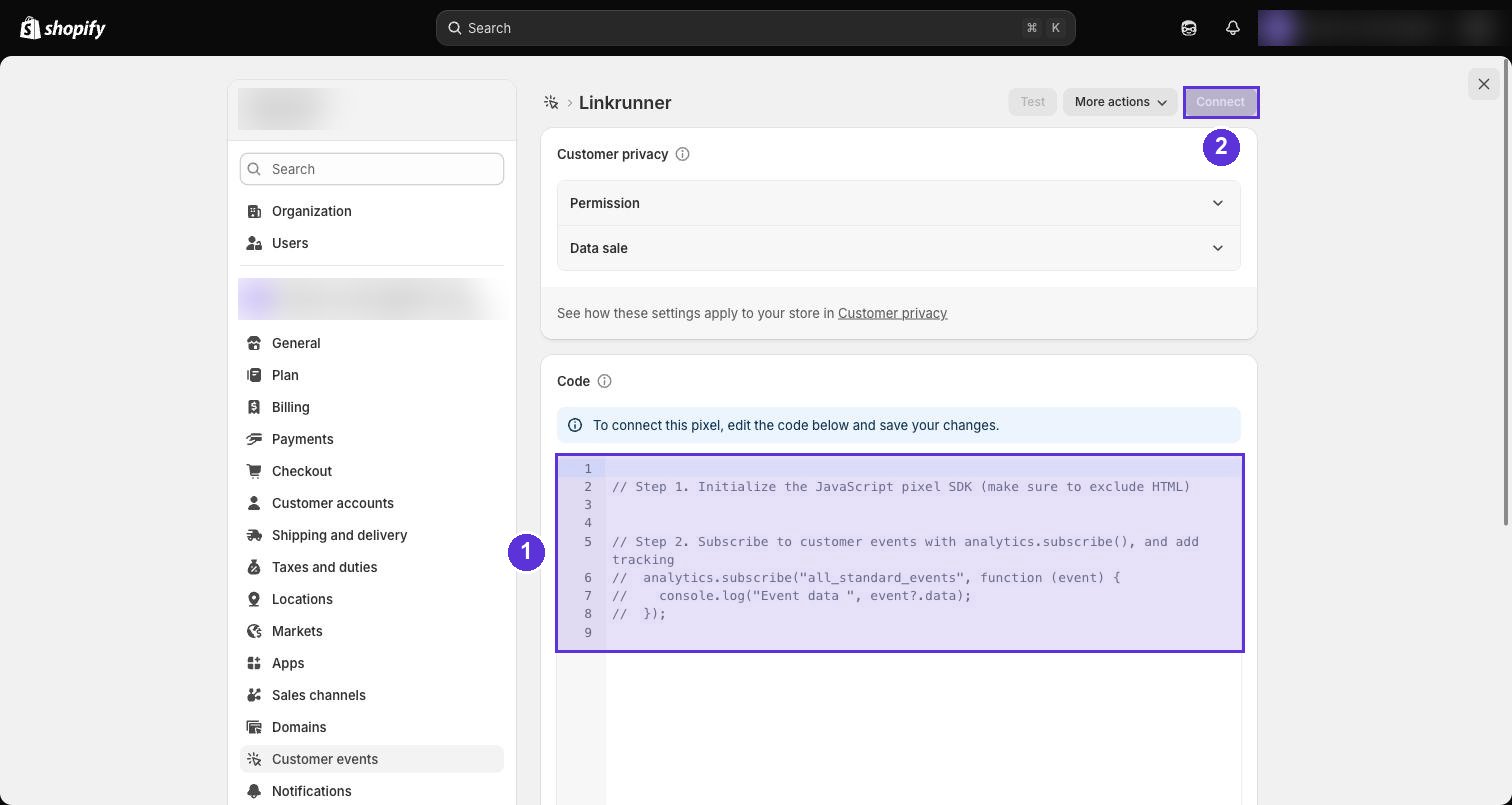Open Taxes and duties settings
The height and width of the screenshot is (805, 1512).
pos(372,567)
